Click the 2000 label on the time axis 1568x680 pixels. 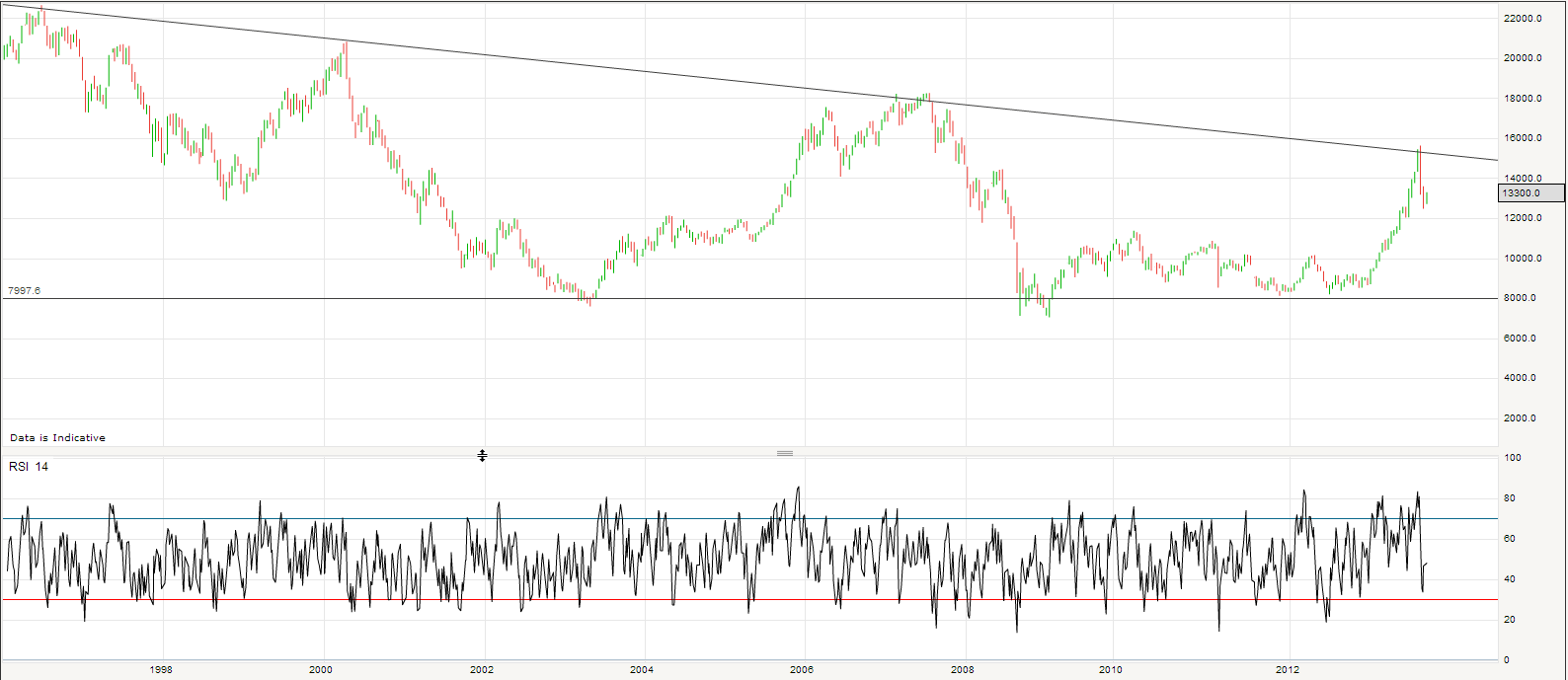tap(321, 670)
